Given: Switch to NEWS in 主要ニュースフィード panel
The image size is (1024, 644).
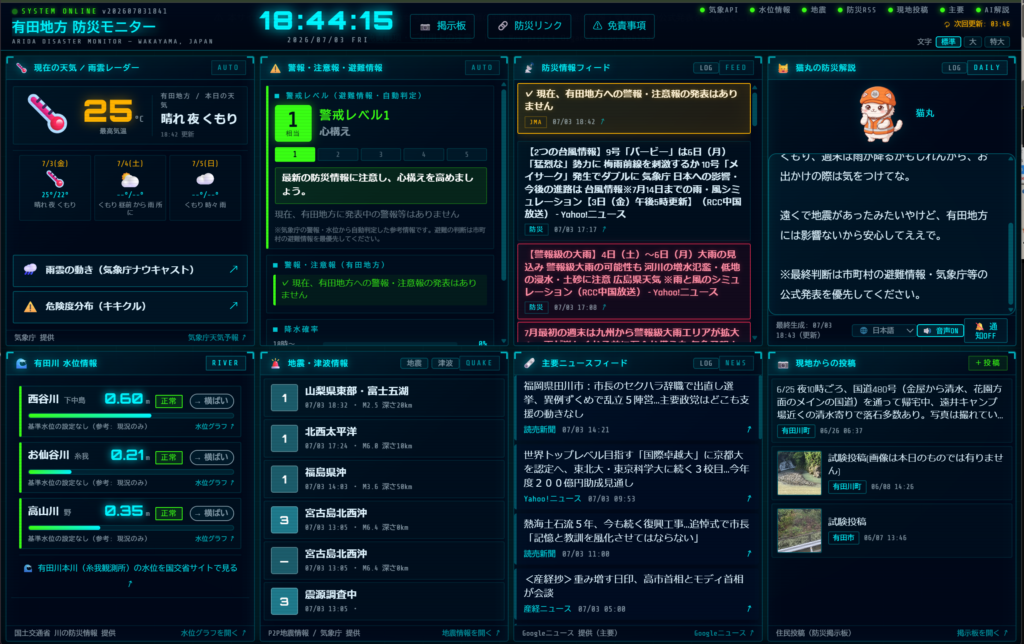Looking at the screenshot, I should [736, 362].
